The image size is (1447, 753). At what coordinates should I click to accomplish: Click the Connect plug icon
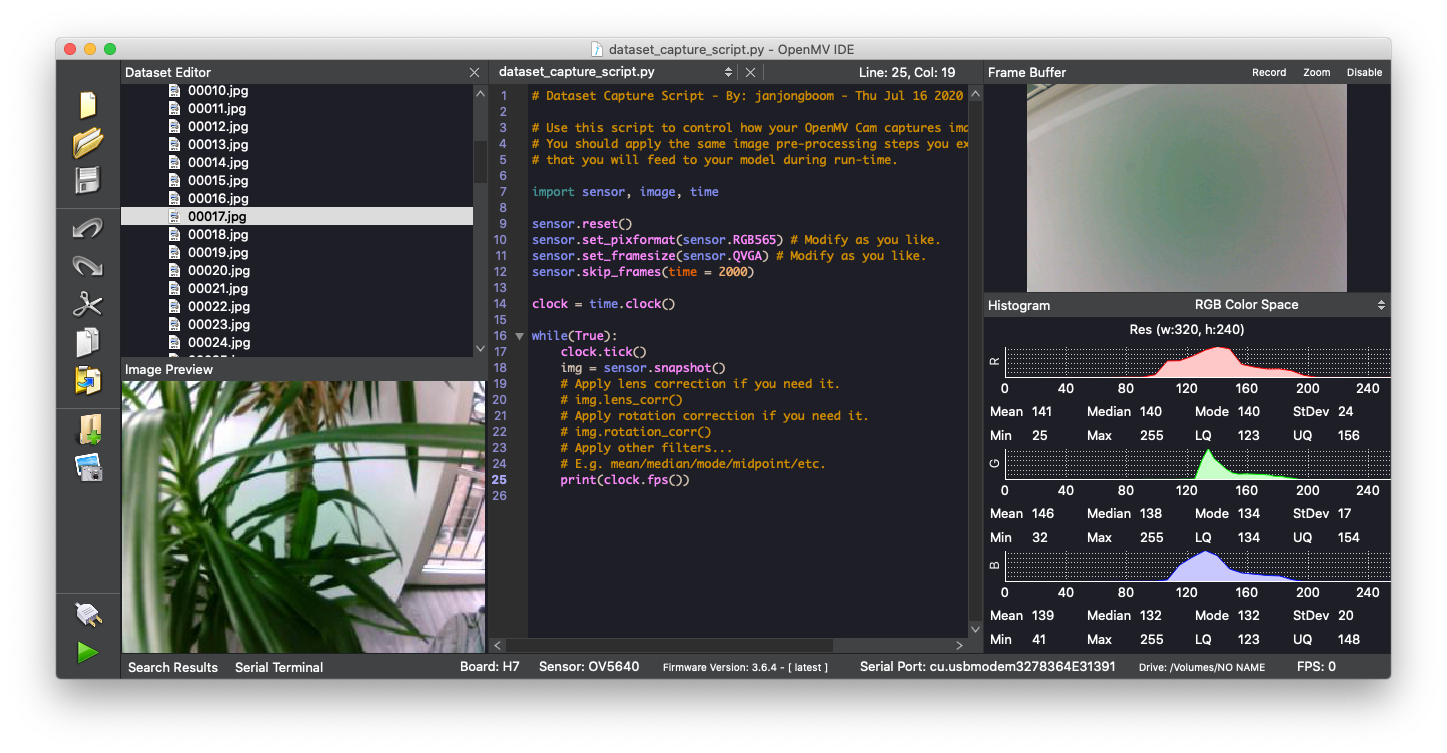[x=88, y=614]
